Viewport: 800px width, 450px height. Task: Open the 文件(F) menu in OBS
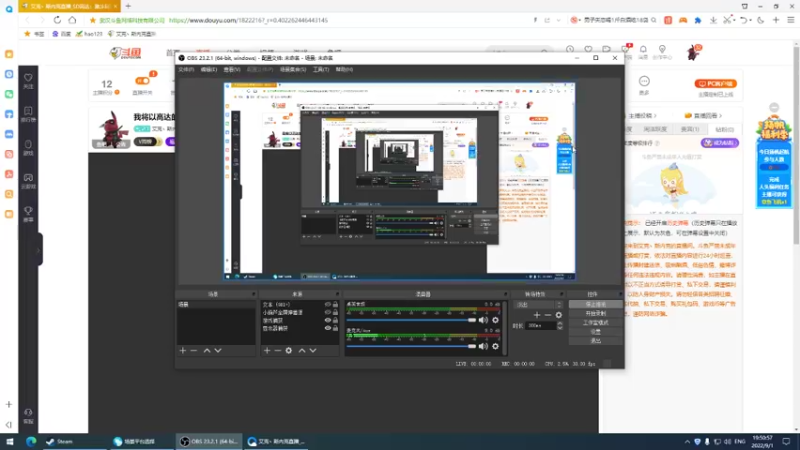186,69
